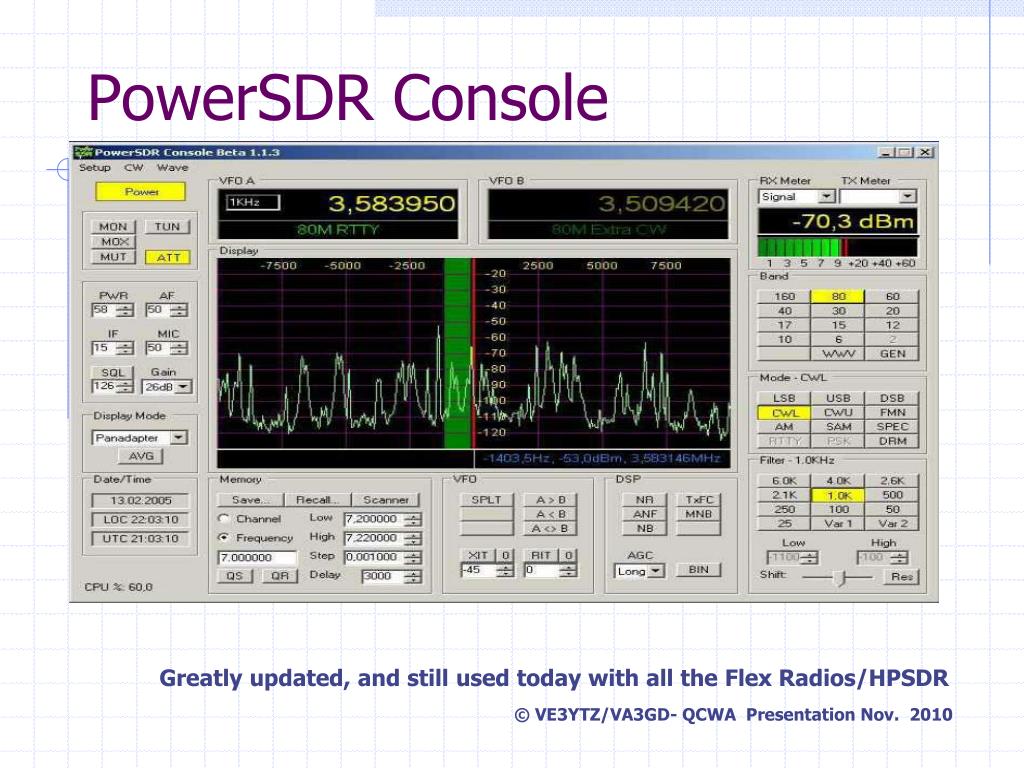Image resolution: width=1024 pixels, height=768 pixels.
Task: Select the 6.0K filter
Action: click(x=784, y=481)
